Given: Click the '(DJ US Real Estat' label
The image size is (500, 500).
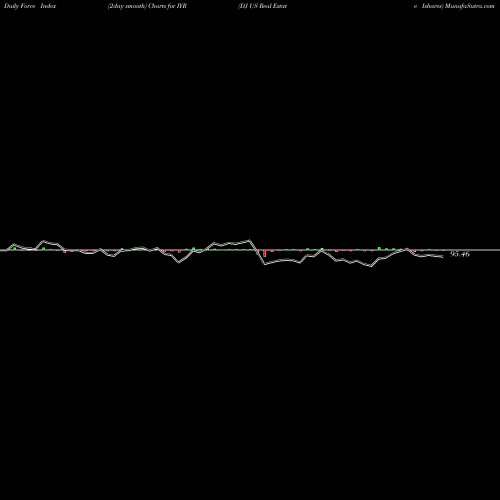Looking at the screenshot, I should [262, 6].
